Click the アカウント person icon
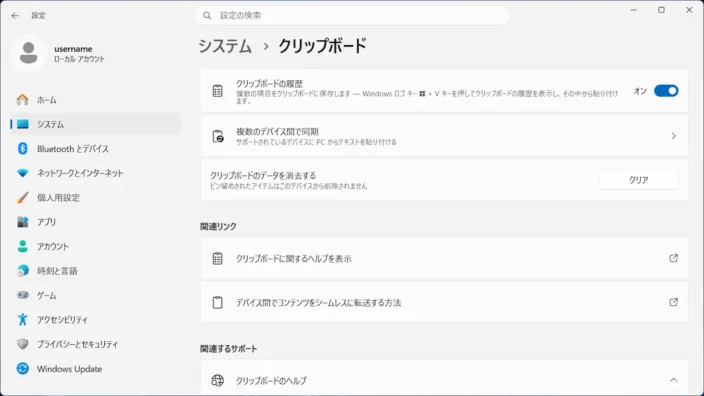The height and width of the screenshot is (396, 704). tap(22, 246)
